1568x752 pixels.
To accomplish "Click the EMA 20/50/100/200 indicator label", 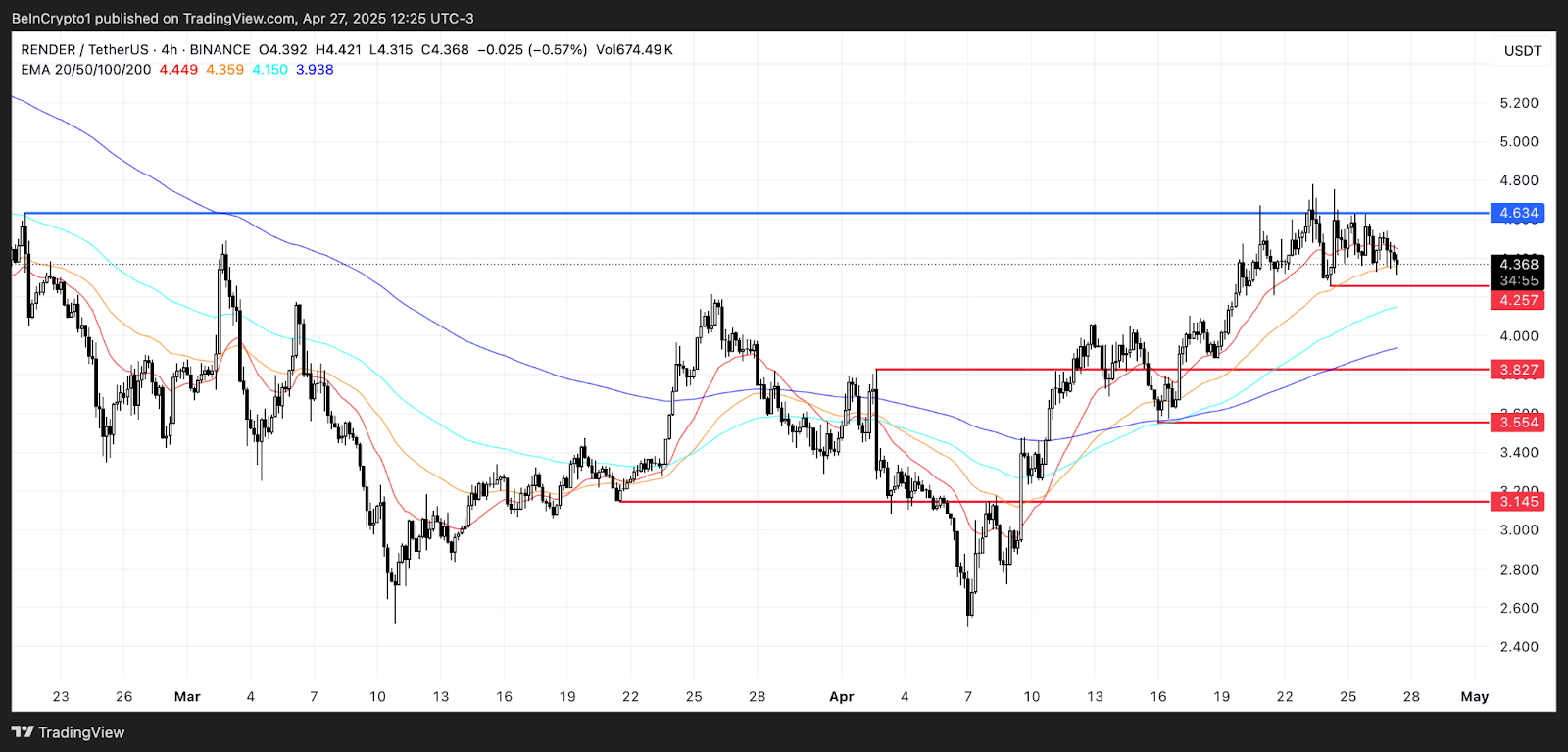I will (86, 70).
